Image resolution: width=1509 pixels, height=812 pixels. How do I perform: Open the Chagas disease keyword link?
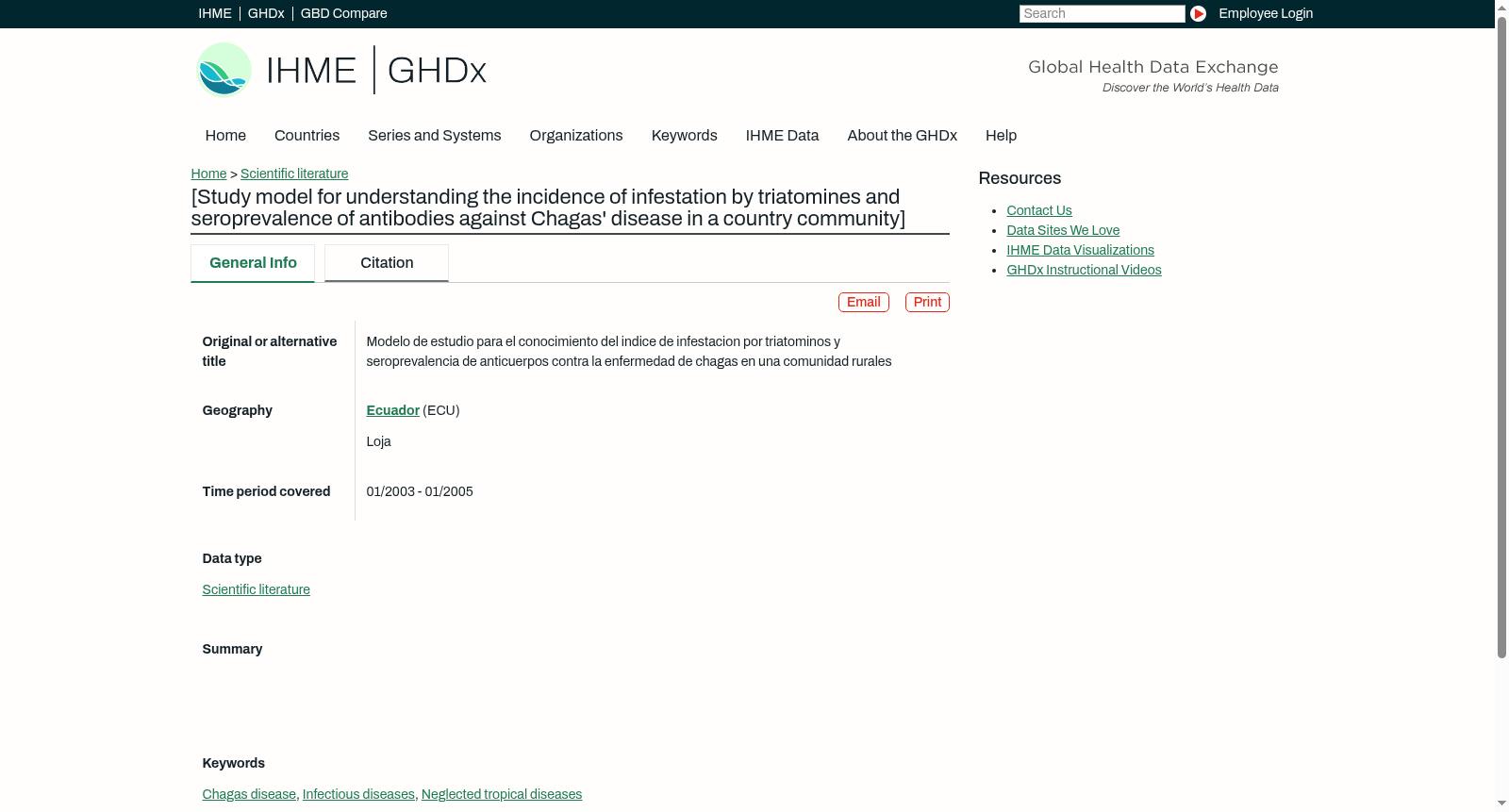point(249,794)
